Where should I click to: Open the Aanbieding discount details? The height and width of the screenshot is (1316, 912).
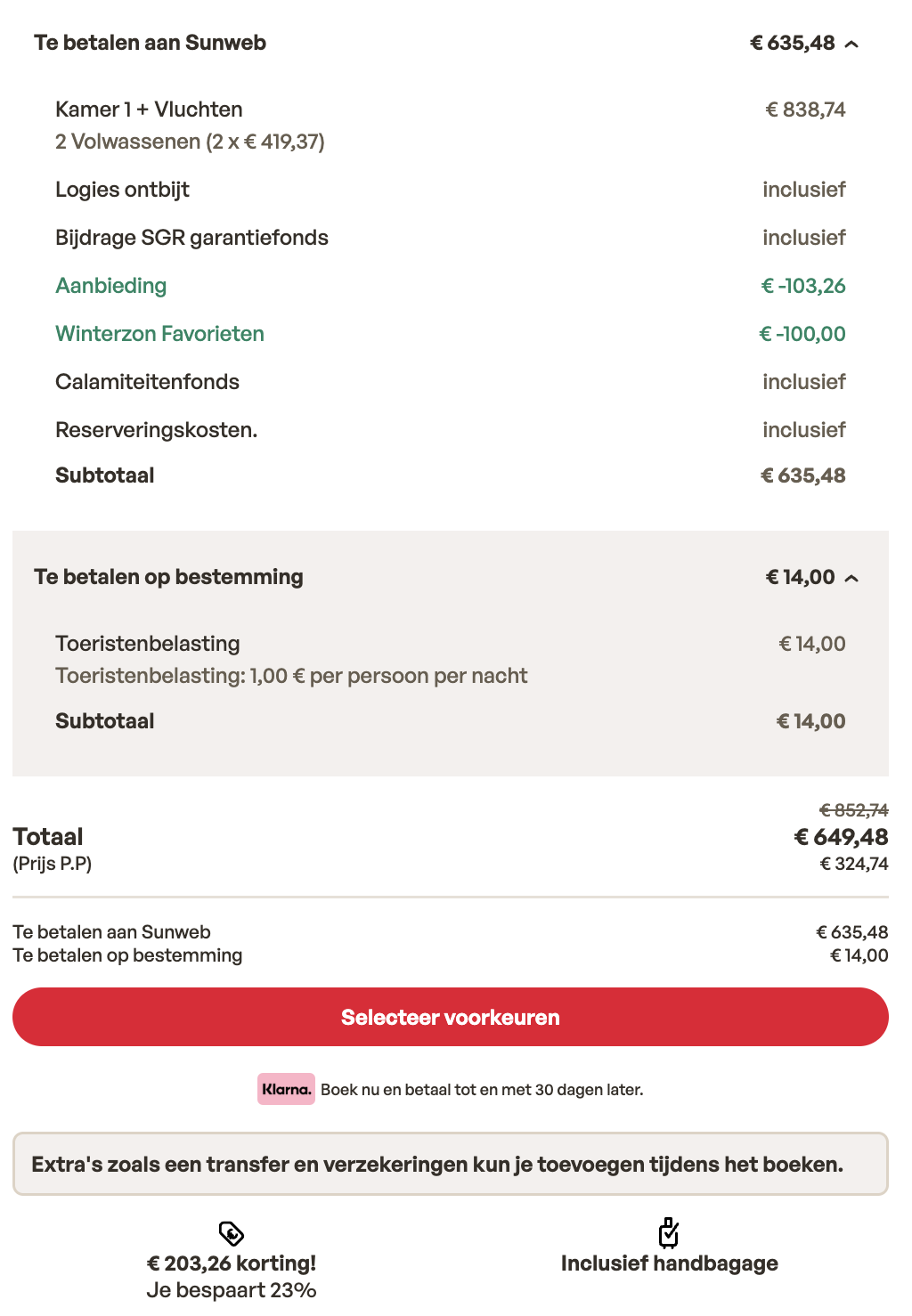pyautogui.click(x=110, y=286)
